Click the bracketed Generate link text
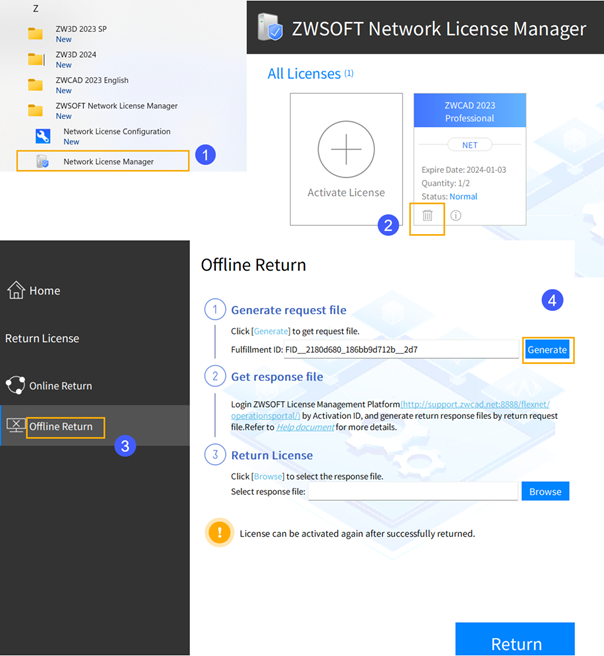Viewport: 604px width, 656px height. tap(271, 331)
